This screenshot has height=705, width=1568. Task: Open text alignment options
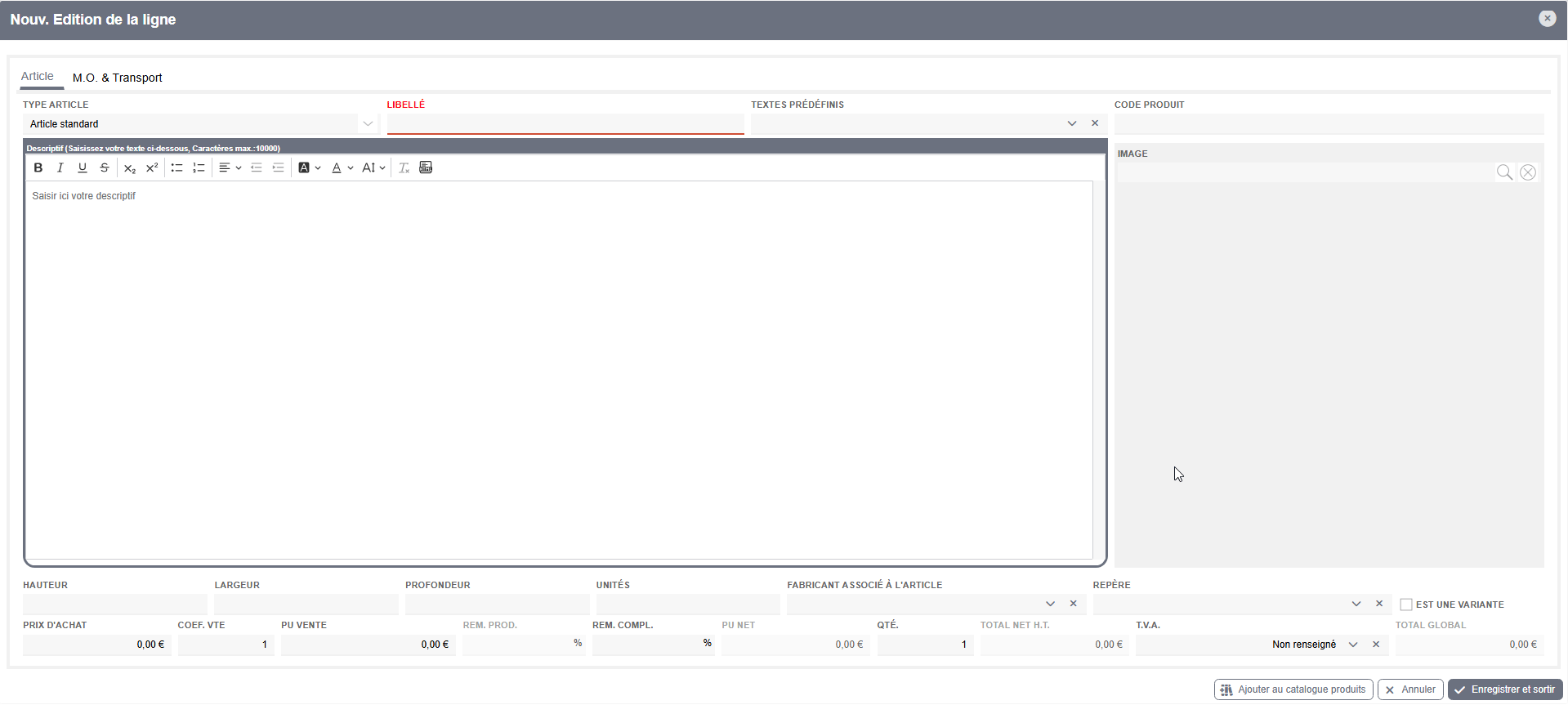tap(230, 167)
